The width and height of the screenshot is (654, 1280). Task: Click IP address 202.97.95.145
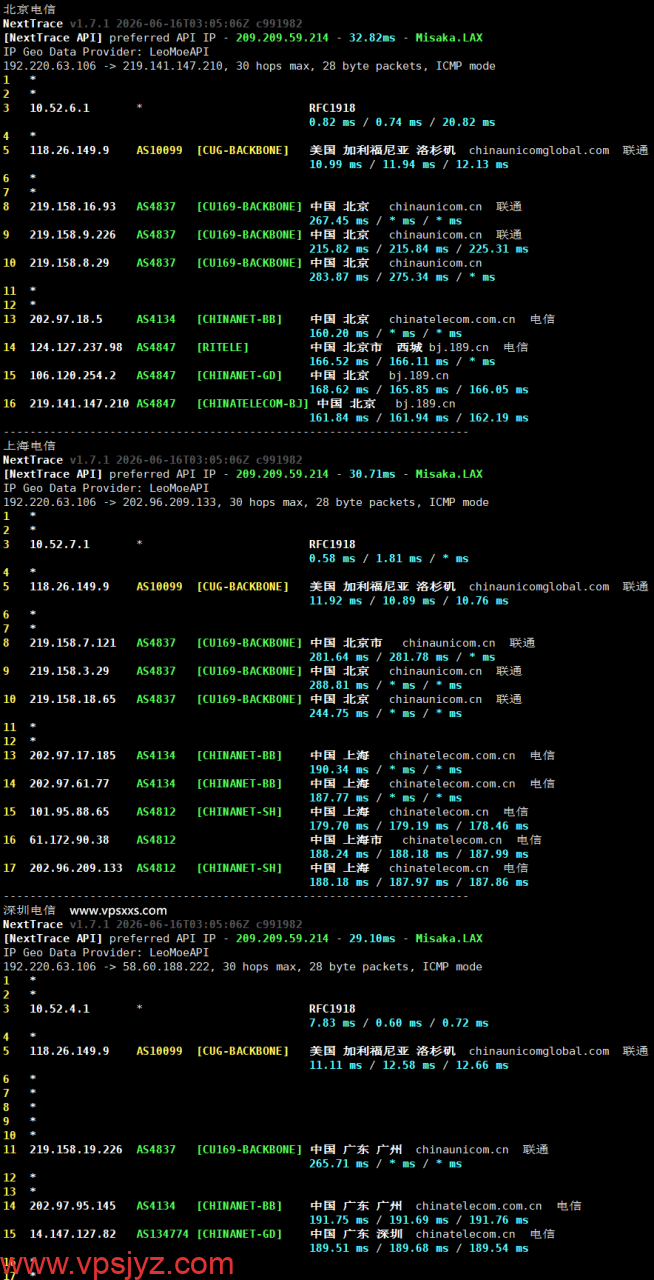pos(73,1206)
